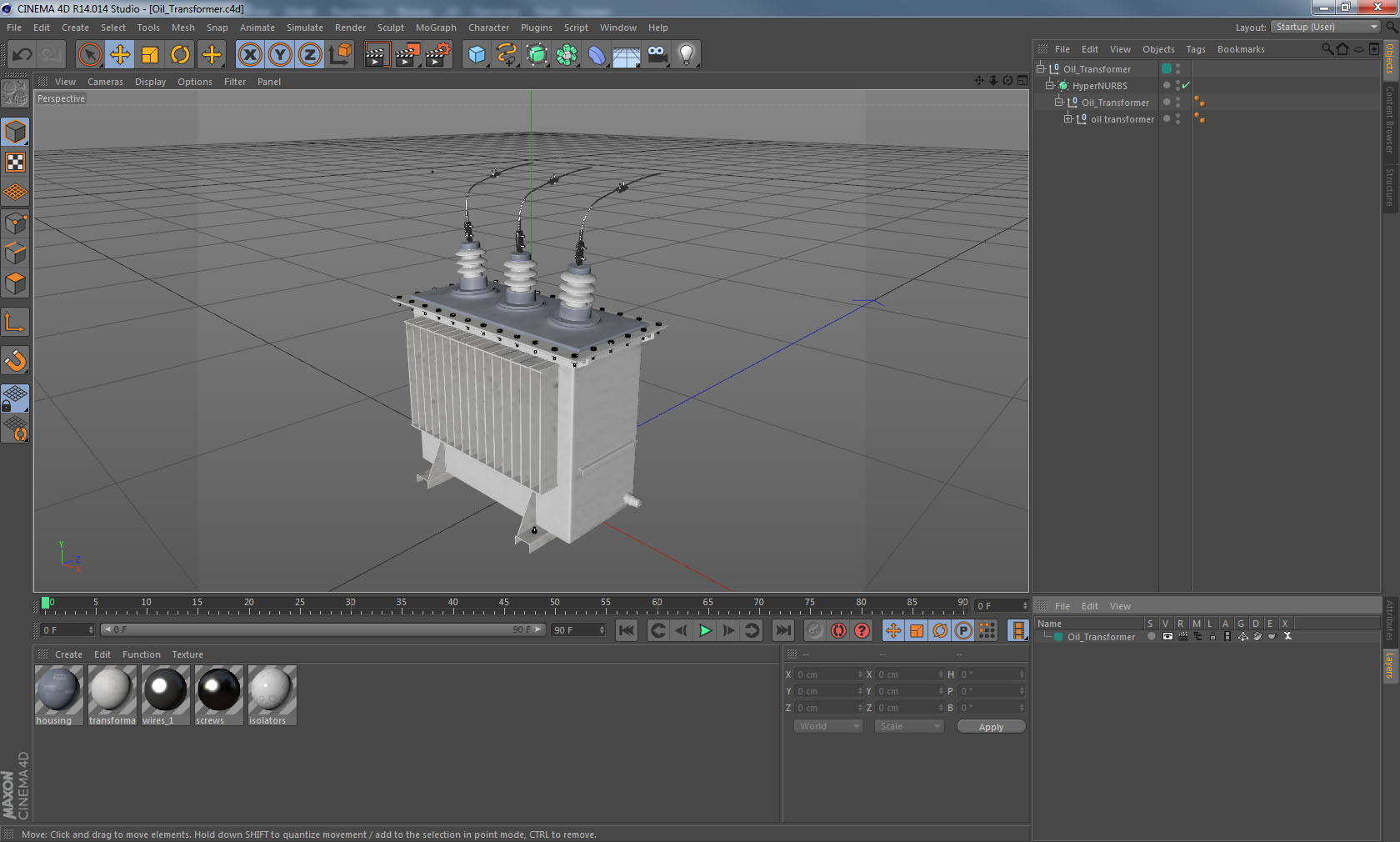Add a camera object
Image resolution: width=1400 pixels, height=842 pixels.
tap(657, 55)
